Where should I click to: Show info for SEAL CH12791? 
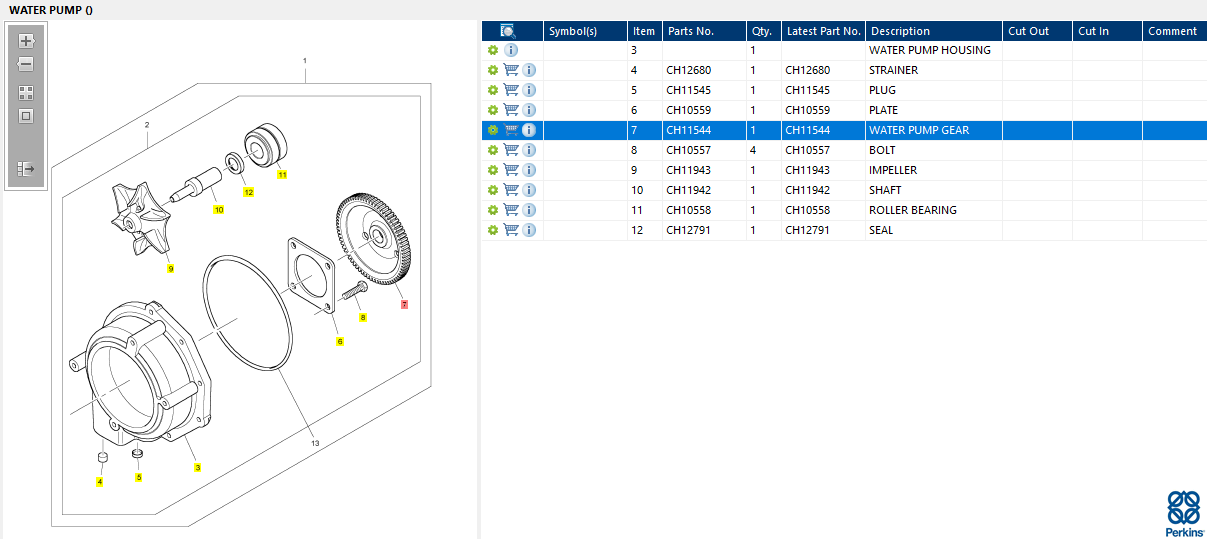coord(529,230)
